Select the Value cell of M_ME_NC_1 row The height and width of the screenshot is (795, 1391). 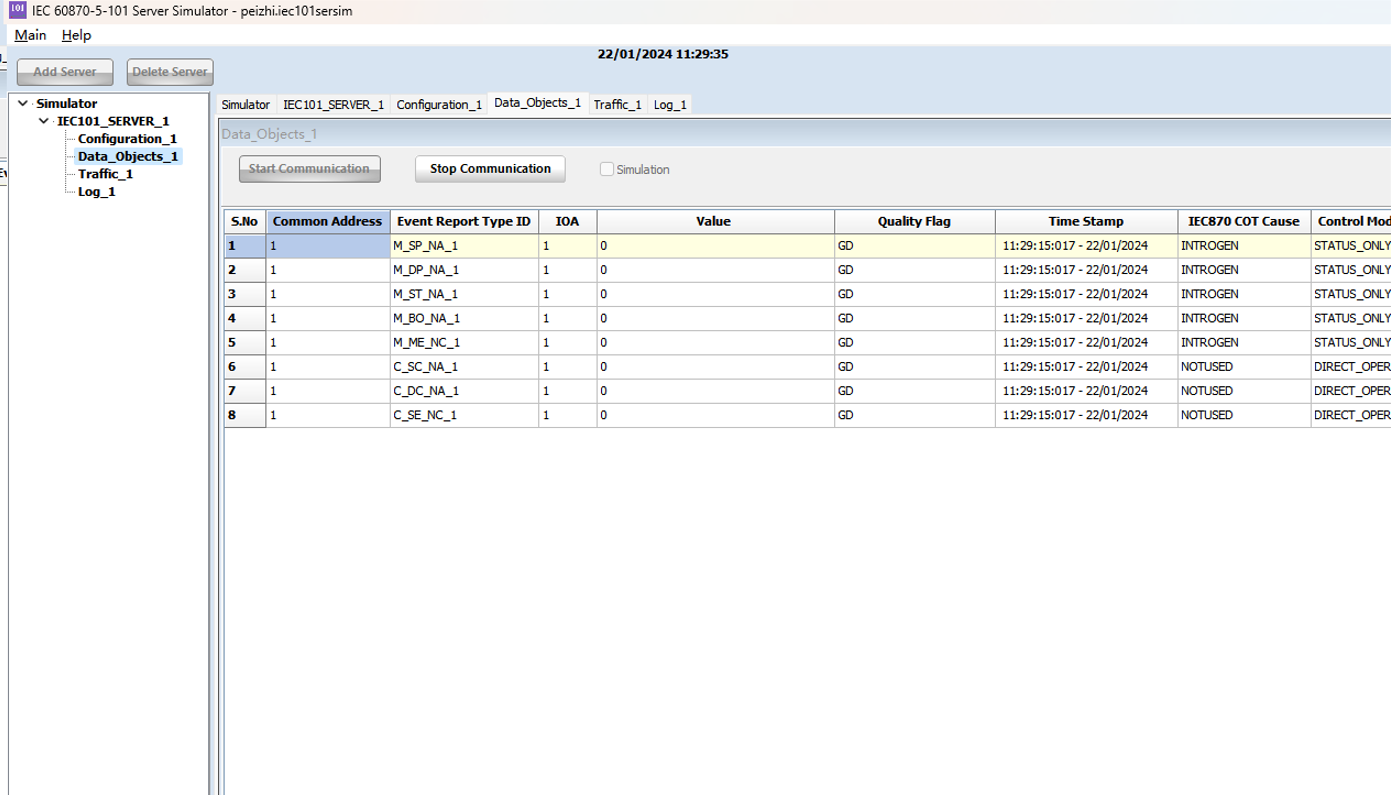click(x=716, y=342)
